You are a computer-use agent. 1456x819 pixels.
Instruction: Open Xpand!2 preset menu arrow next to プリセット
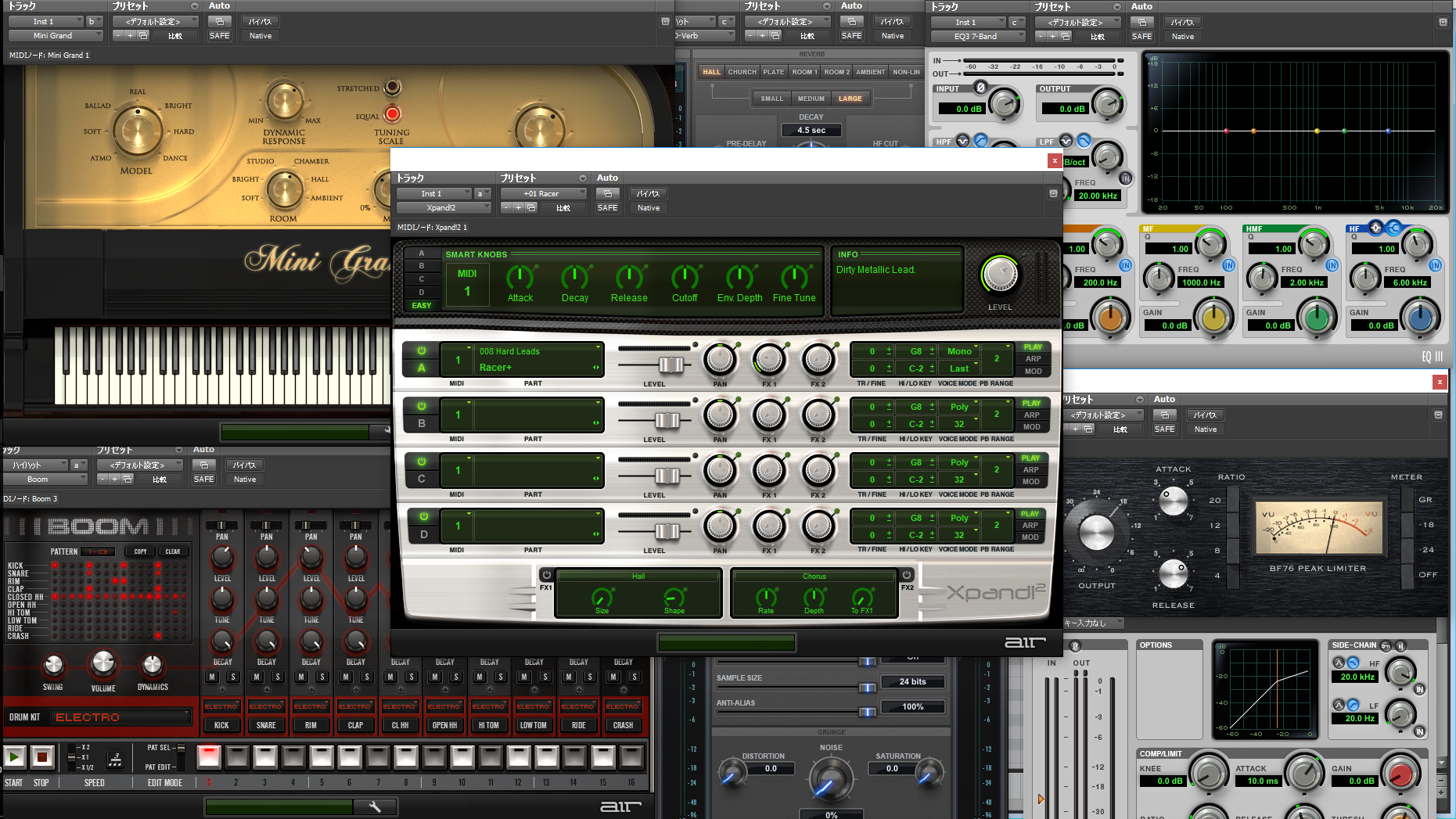point(582,178)
